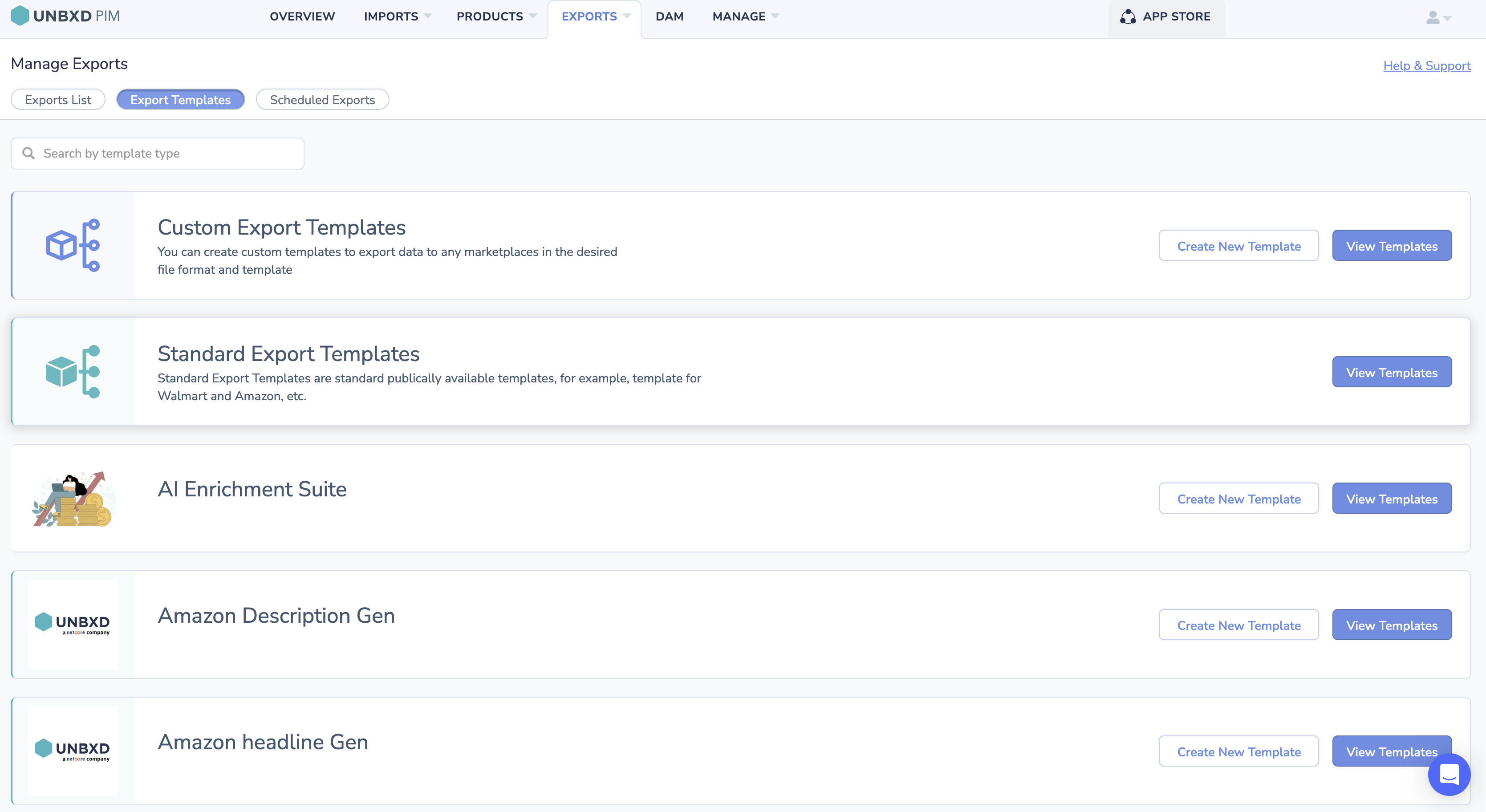Image resolution: width=1486 pixels, height=812 pixels.
Task: View Templates for Amazon Description Gen
Action: [x=1392, y=625]
